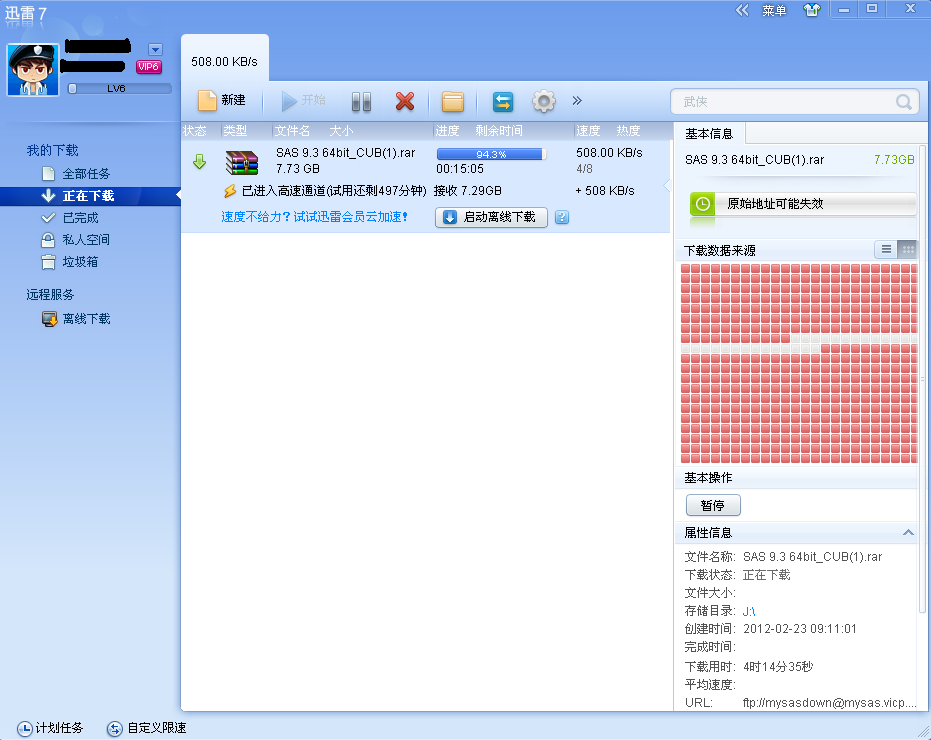The image size is (931, 740).
Task: Collapse the 属性信息 section chevron
Action: point(908,533)
